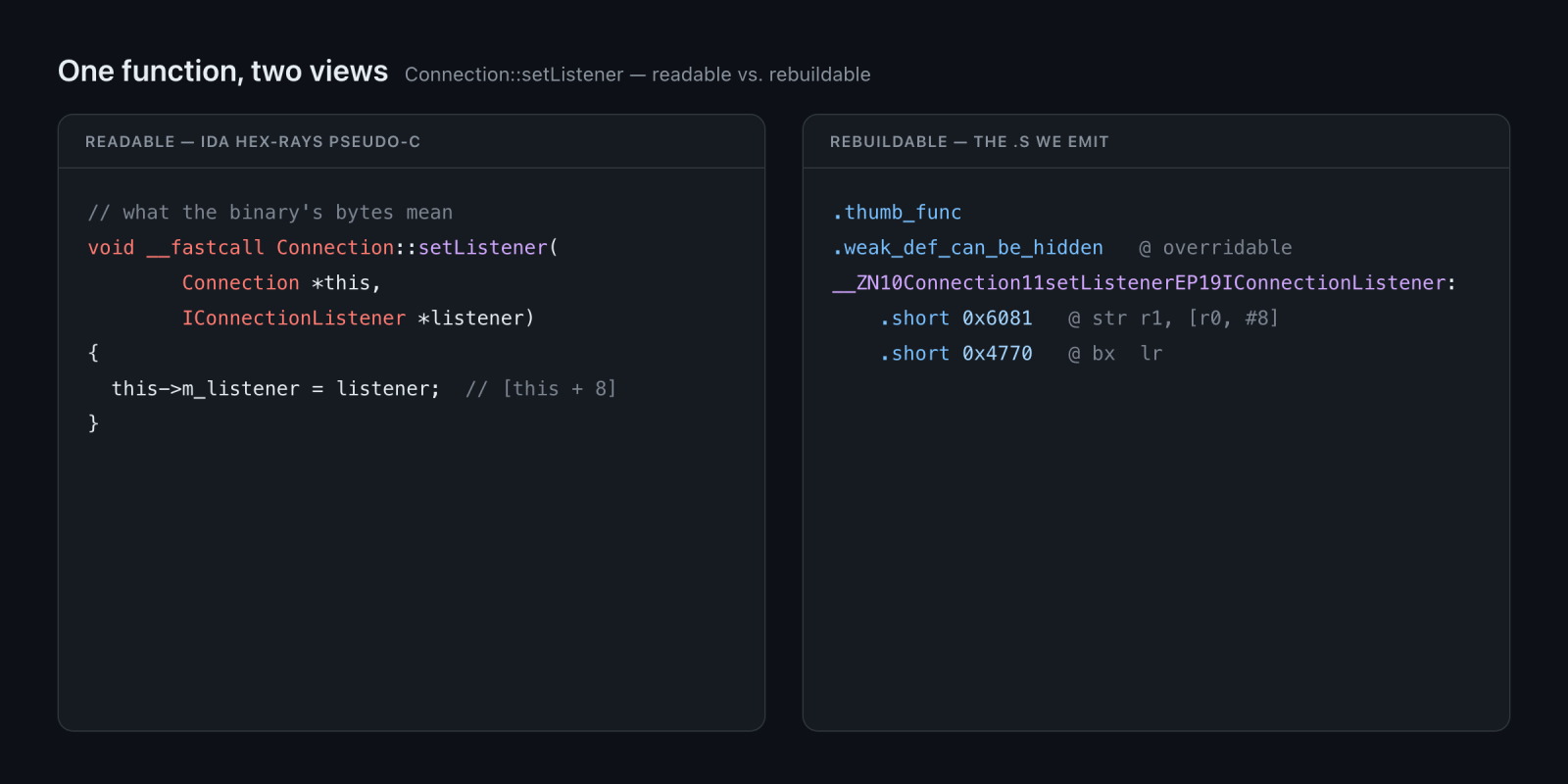This screenshot has width=1568, height=784.
Task: Click the parameter line 'IConnectionListener *listener)'
Action: click(359, 318)
